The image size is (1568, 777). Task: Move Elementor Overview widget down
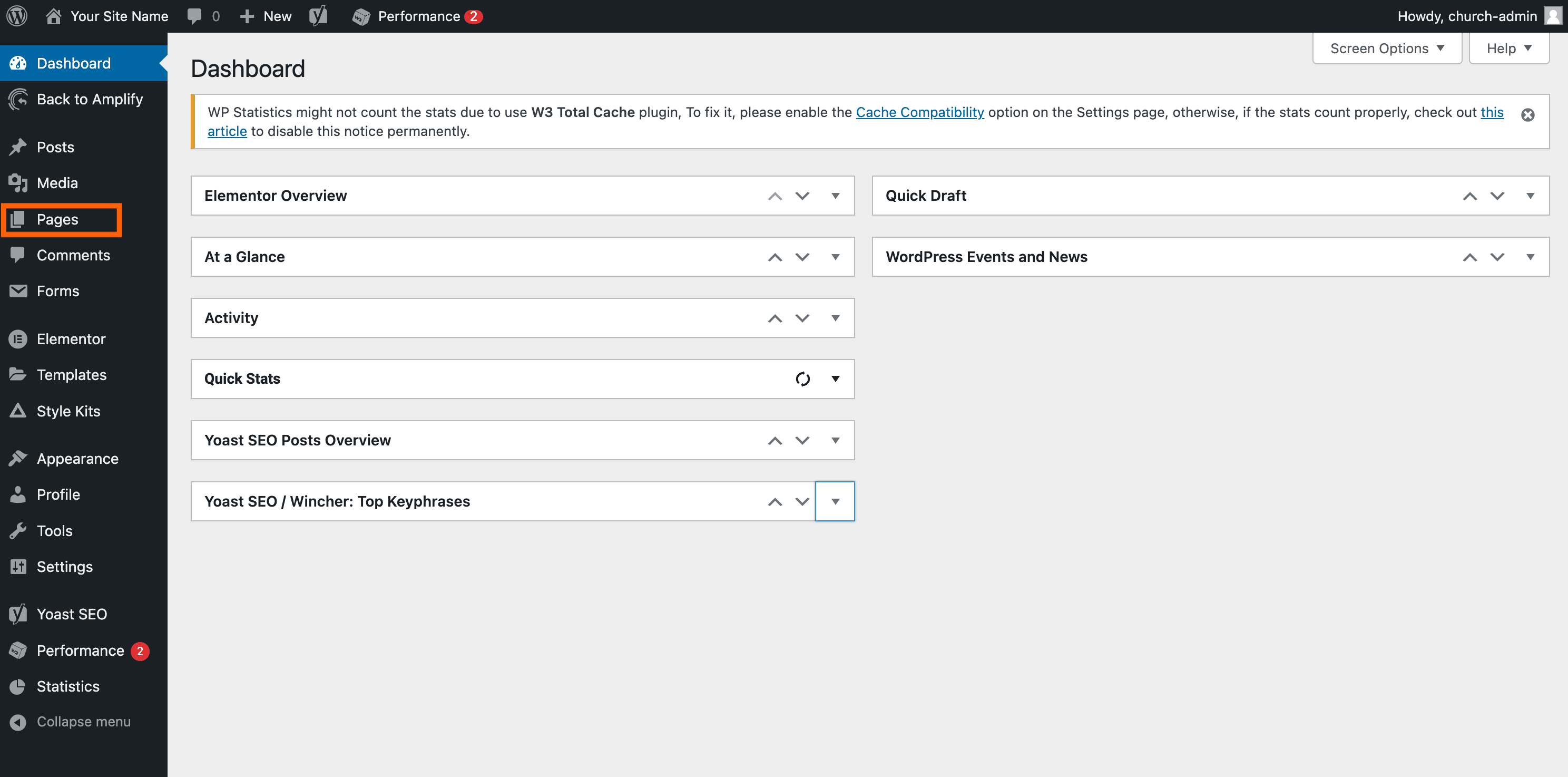click(802, 196)
